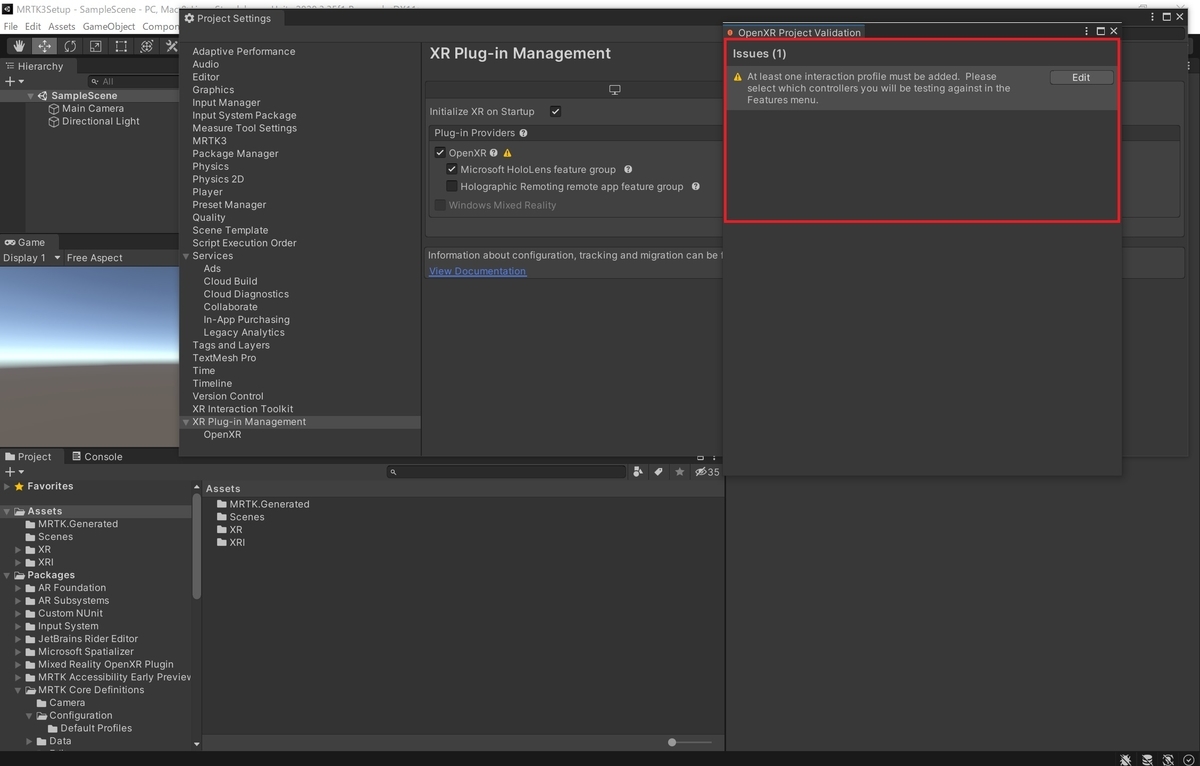The height and width of the screenshot is (766, 1200).
Task: Expand the Favorites section in Project
Action: point(7,486)
